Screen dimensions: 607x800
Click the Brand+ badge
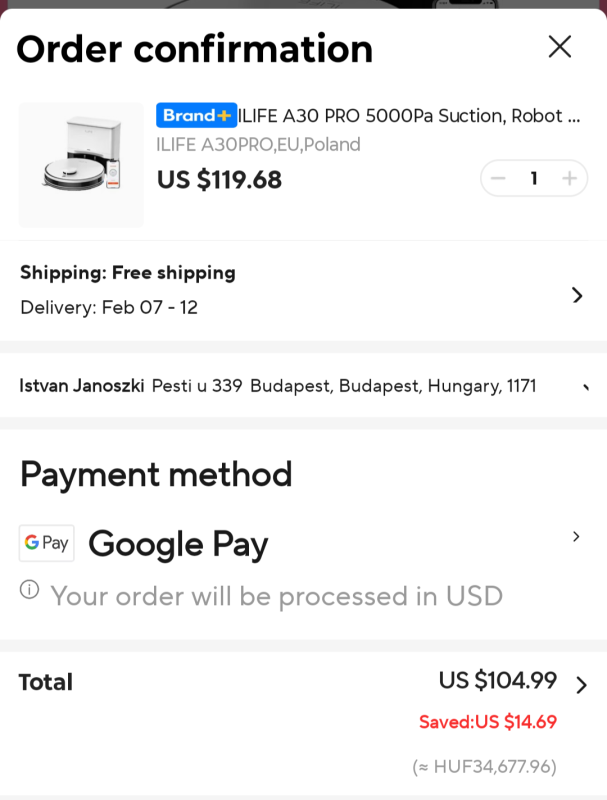(196, 116)
